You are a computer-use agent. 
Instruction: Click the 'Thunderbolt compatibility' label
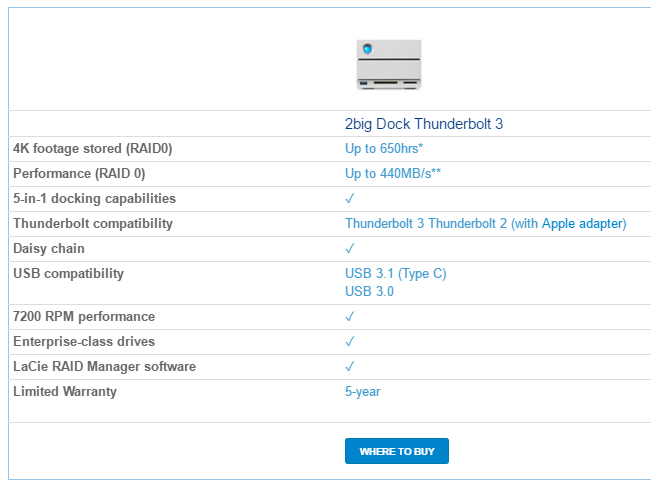[x=93, y=224]
